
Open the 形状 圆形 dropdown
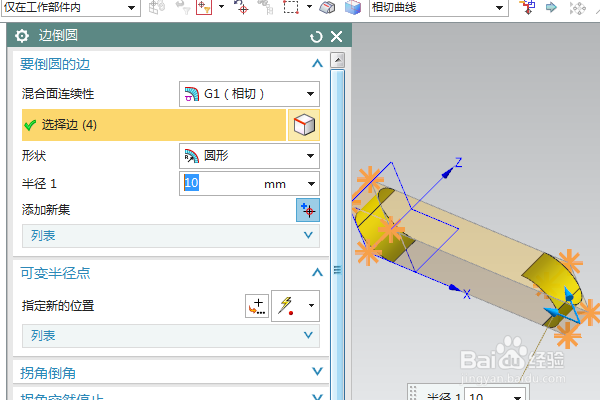click(249, 156)
